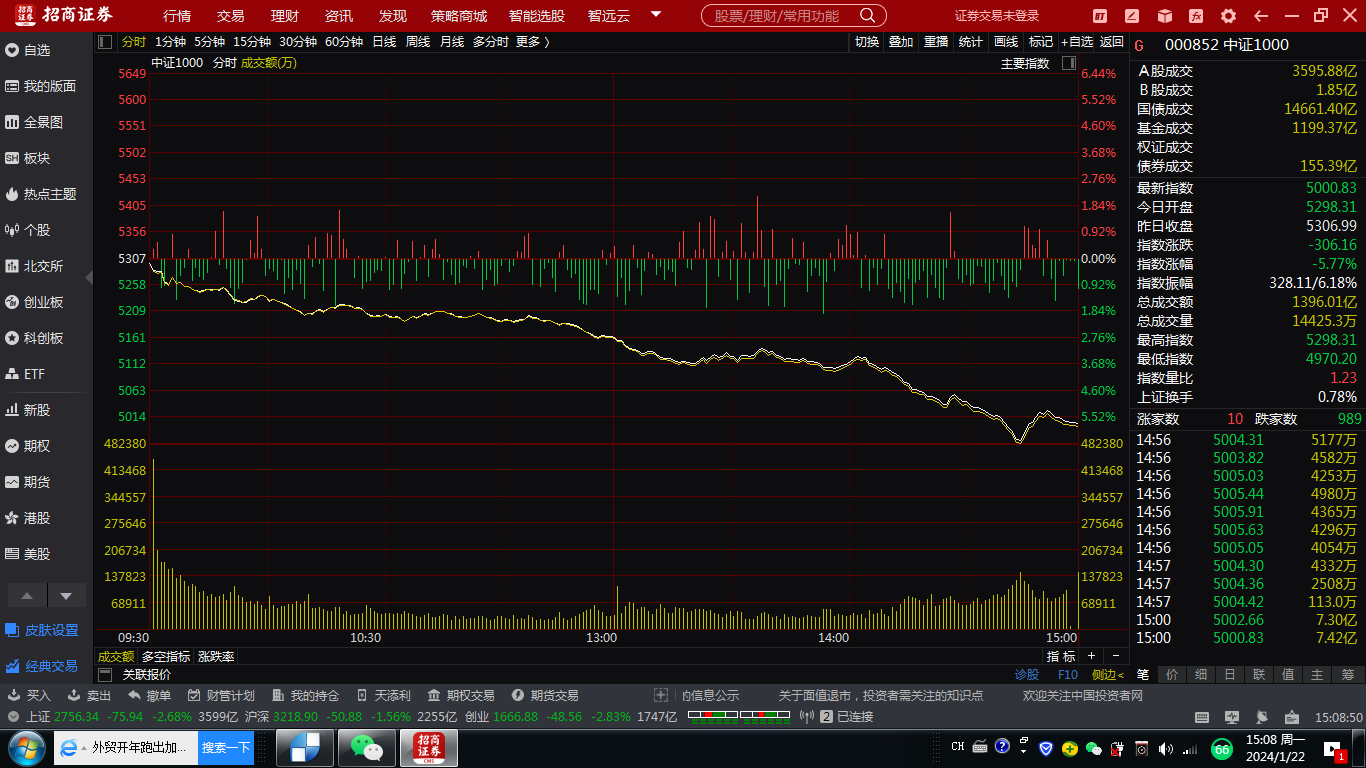The image size is (1366, 768).
Task: Open the 多分时 multi-day option
Action: [490, 42]
